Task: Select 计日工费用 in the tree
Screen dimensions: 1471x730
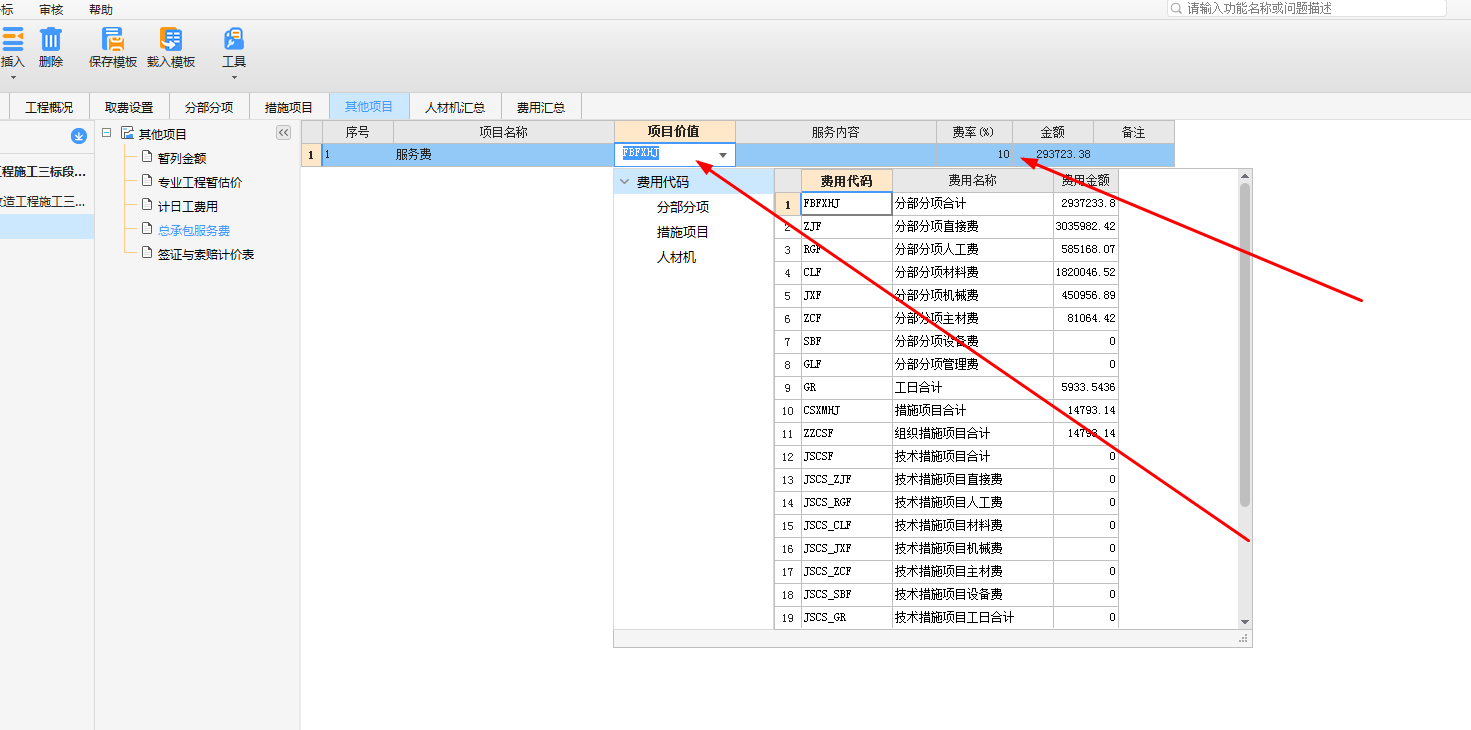Action: click(188, 206)
